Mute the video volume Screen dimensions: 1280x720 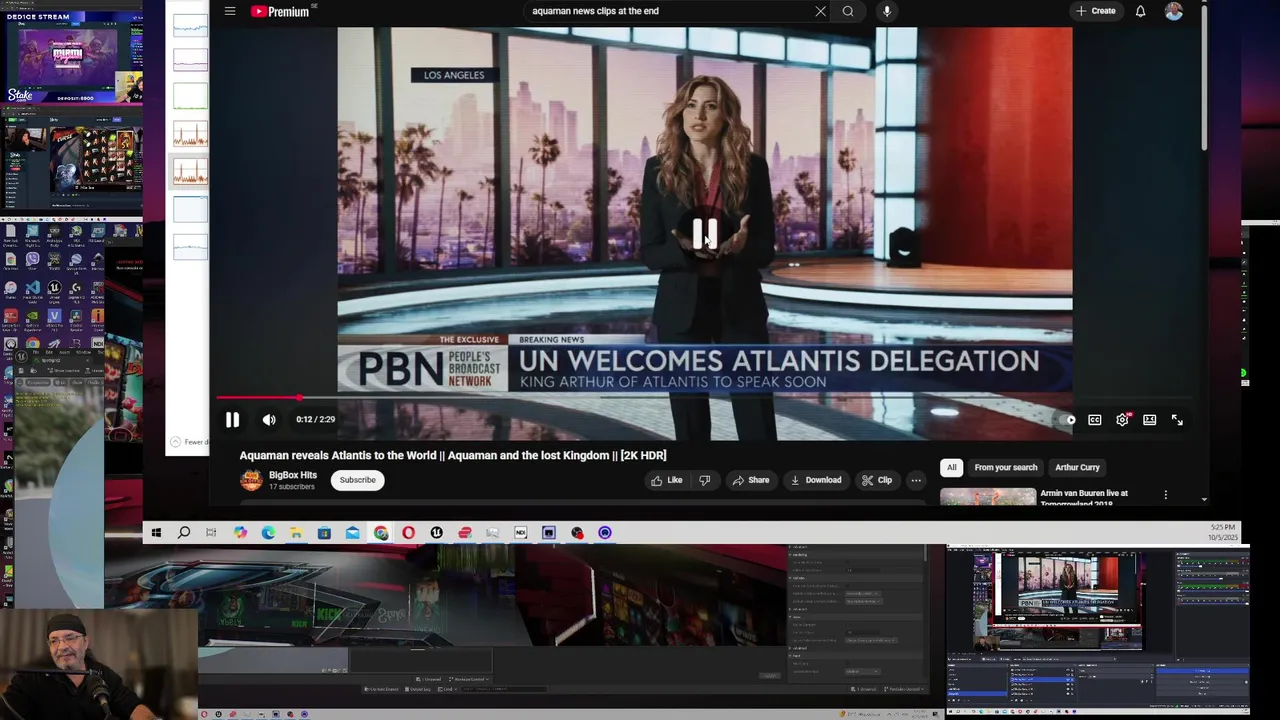269,420
